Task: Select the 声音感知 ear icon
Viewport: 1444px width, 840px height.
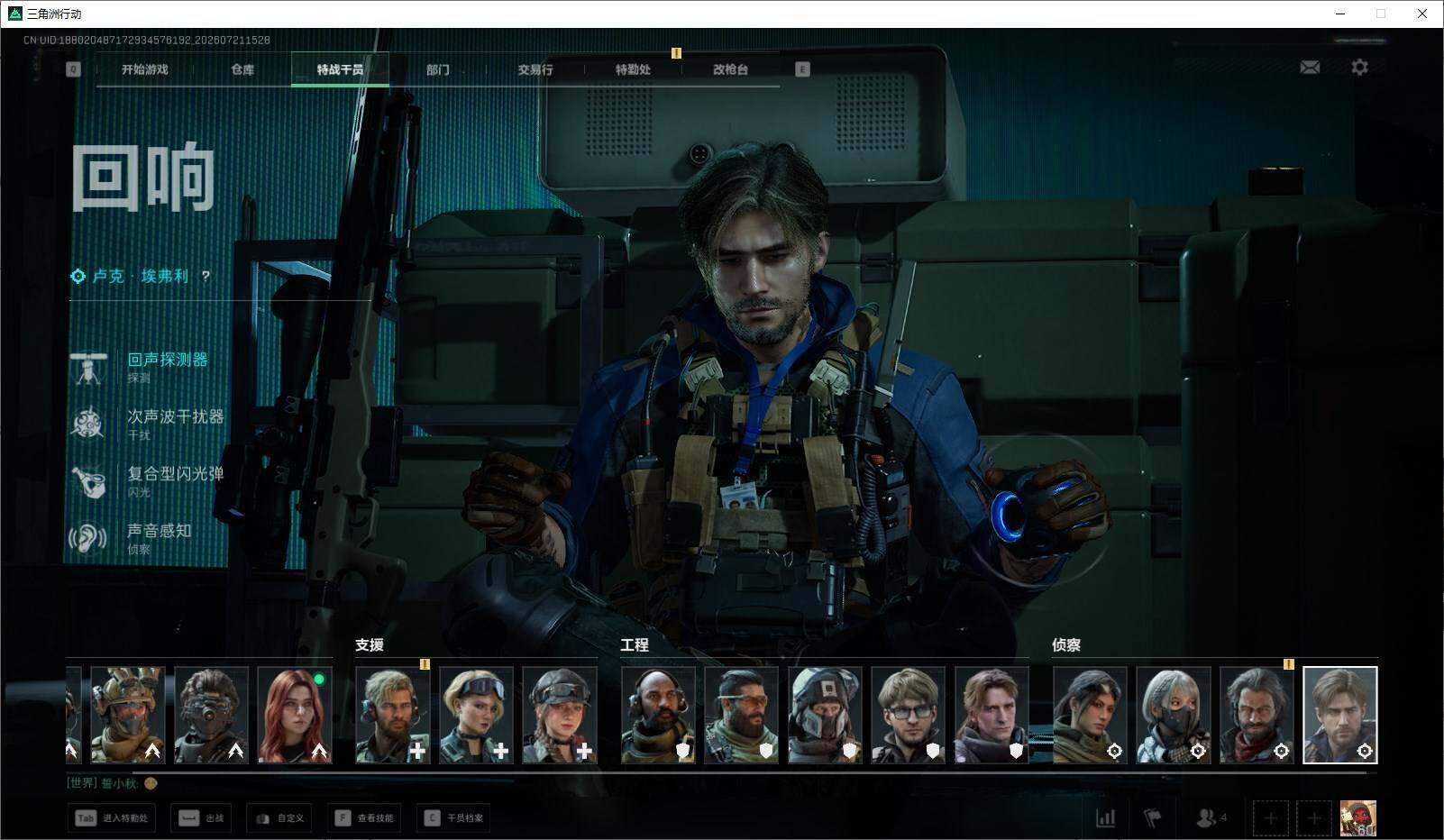Action: pos(88,538)
